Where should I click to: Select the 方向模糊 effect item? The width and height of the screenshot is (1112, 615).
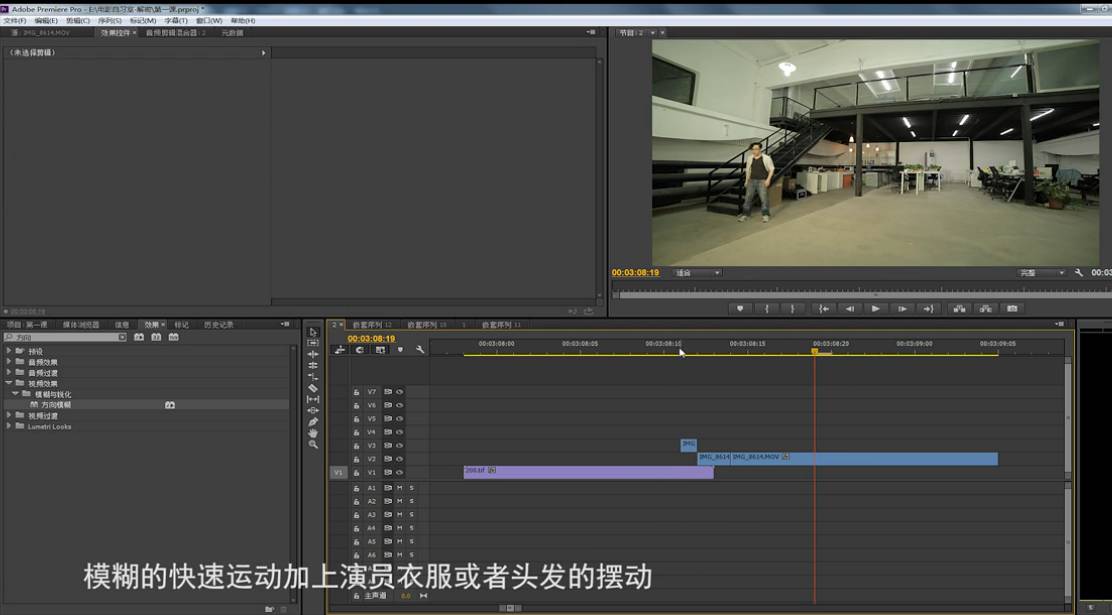click(x=55, y=404)
